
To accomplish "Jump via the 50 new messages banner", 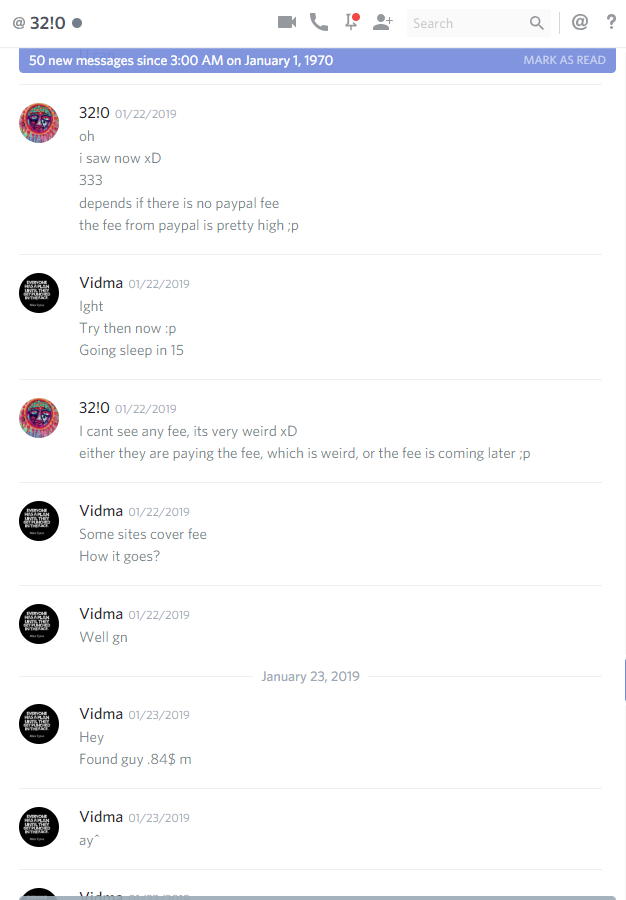I will 317,60.
